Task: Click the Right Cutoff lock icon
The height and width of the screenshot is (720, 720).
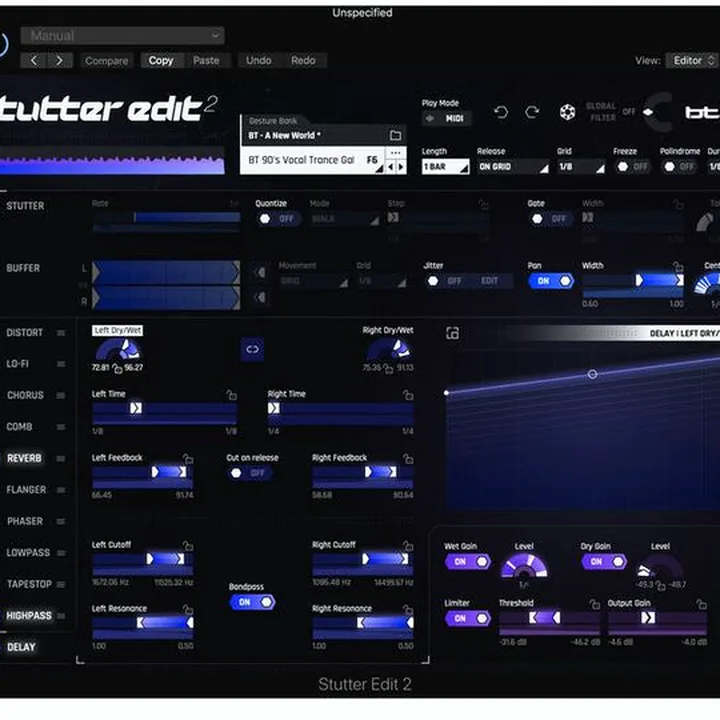Action: coord(408,545)
